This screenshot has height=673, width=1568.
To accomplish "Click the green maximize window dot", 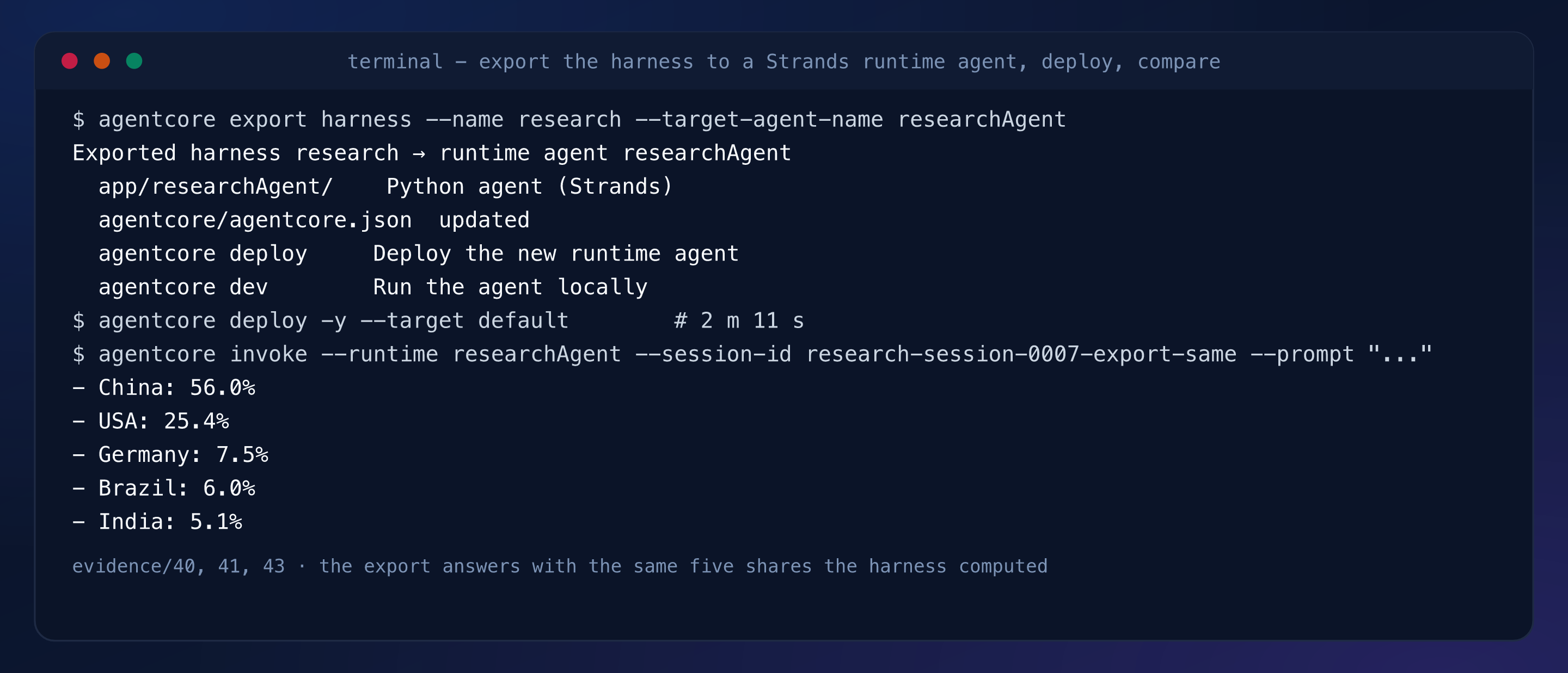I will (134, 61).
